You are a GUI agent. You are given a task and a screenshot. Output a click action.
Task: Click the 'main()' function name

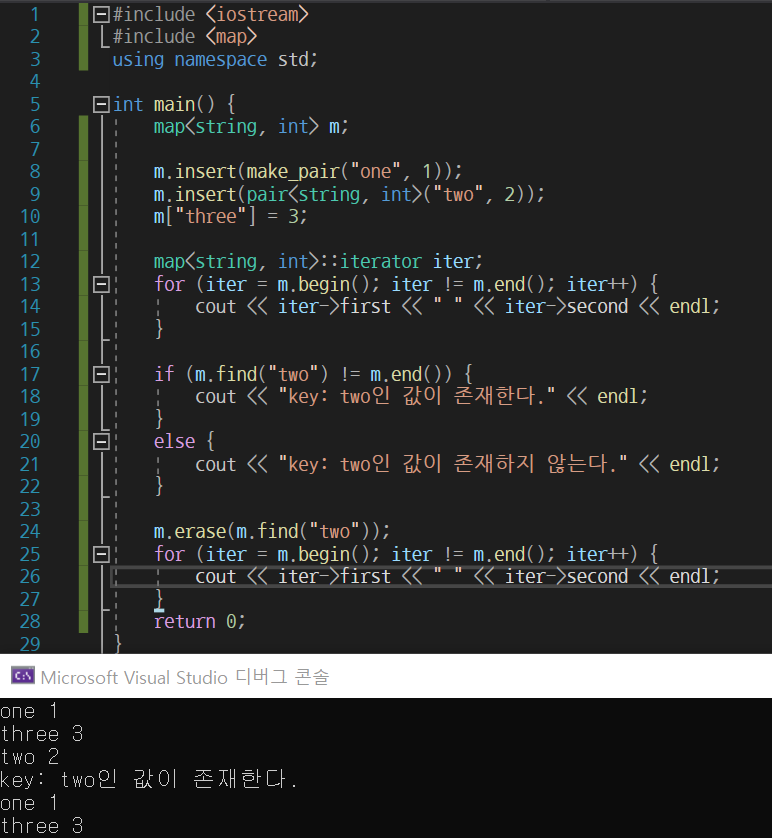[x=184, y=104]
